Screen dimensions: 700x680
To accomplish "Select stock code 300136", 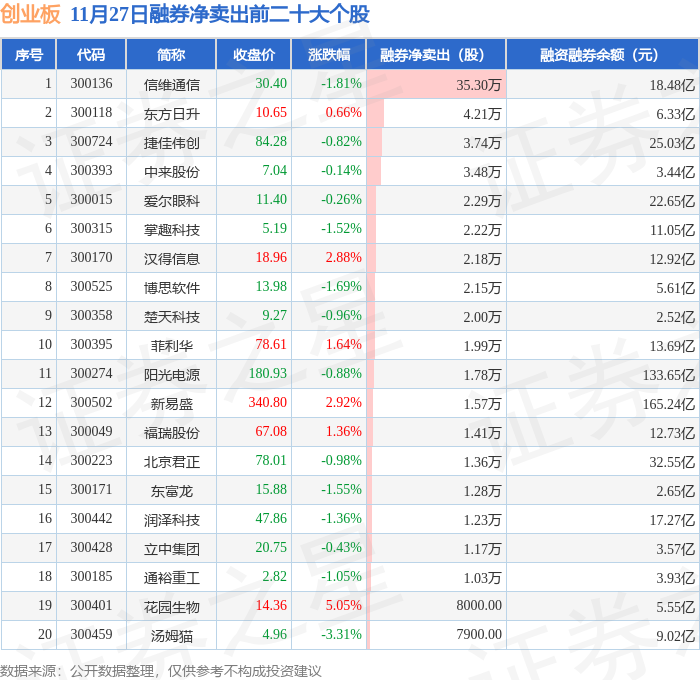I will (91, 83).
